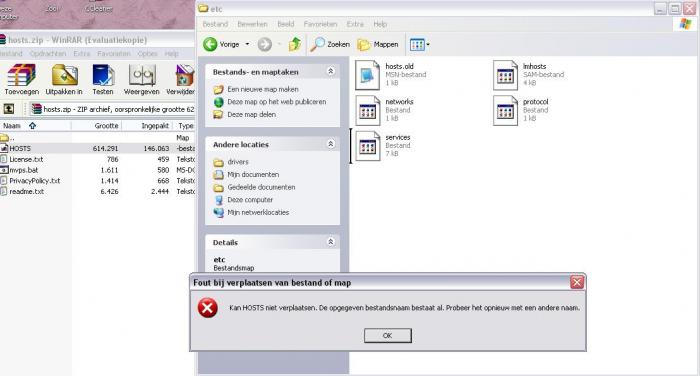
Task: Open Mijn documenten link
Action: pos(253,175)
